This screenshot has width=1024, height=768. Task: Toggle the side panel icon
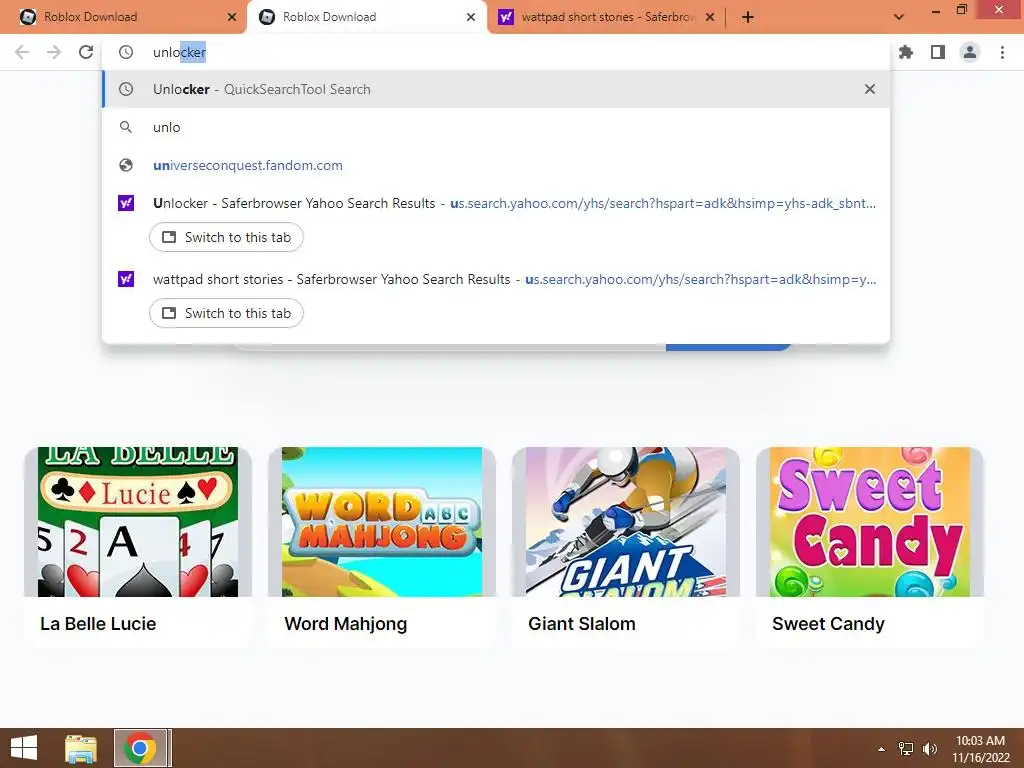(938, 52)
